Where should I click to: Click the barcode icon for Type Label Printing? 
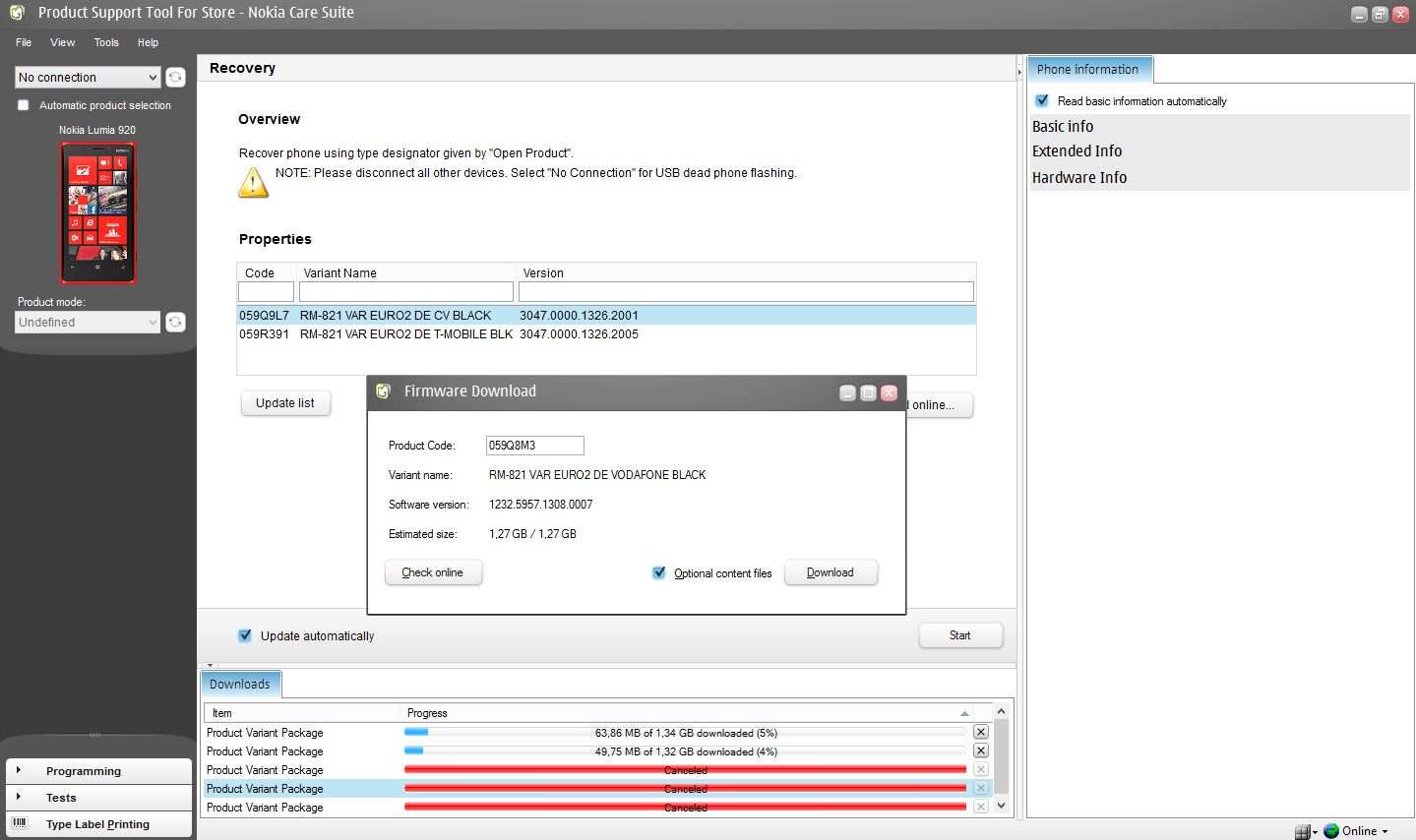20,823
